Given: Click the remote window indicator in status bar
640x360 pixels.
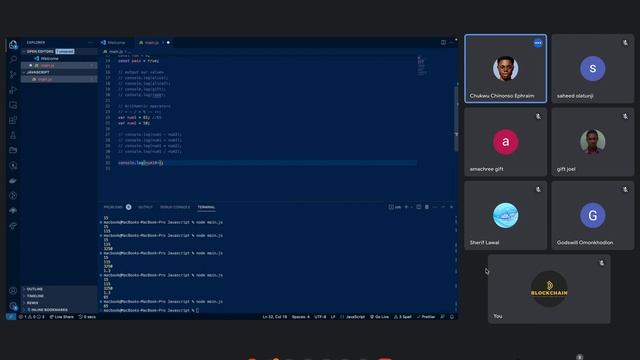Looking at the screenshot, I should tap(11, 317).
